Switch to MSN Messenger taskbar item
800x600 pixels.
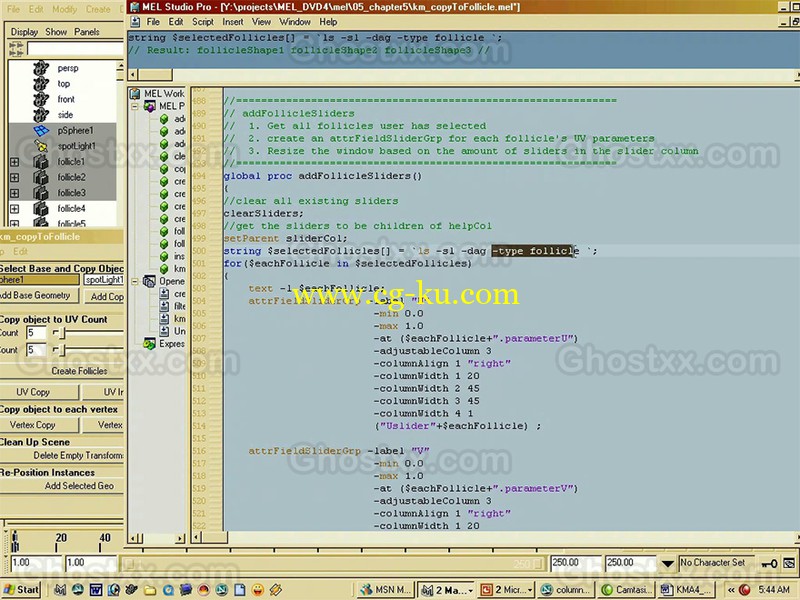tap(386, 590)
